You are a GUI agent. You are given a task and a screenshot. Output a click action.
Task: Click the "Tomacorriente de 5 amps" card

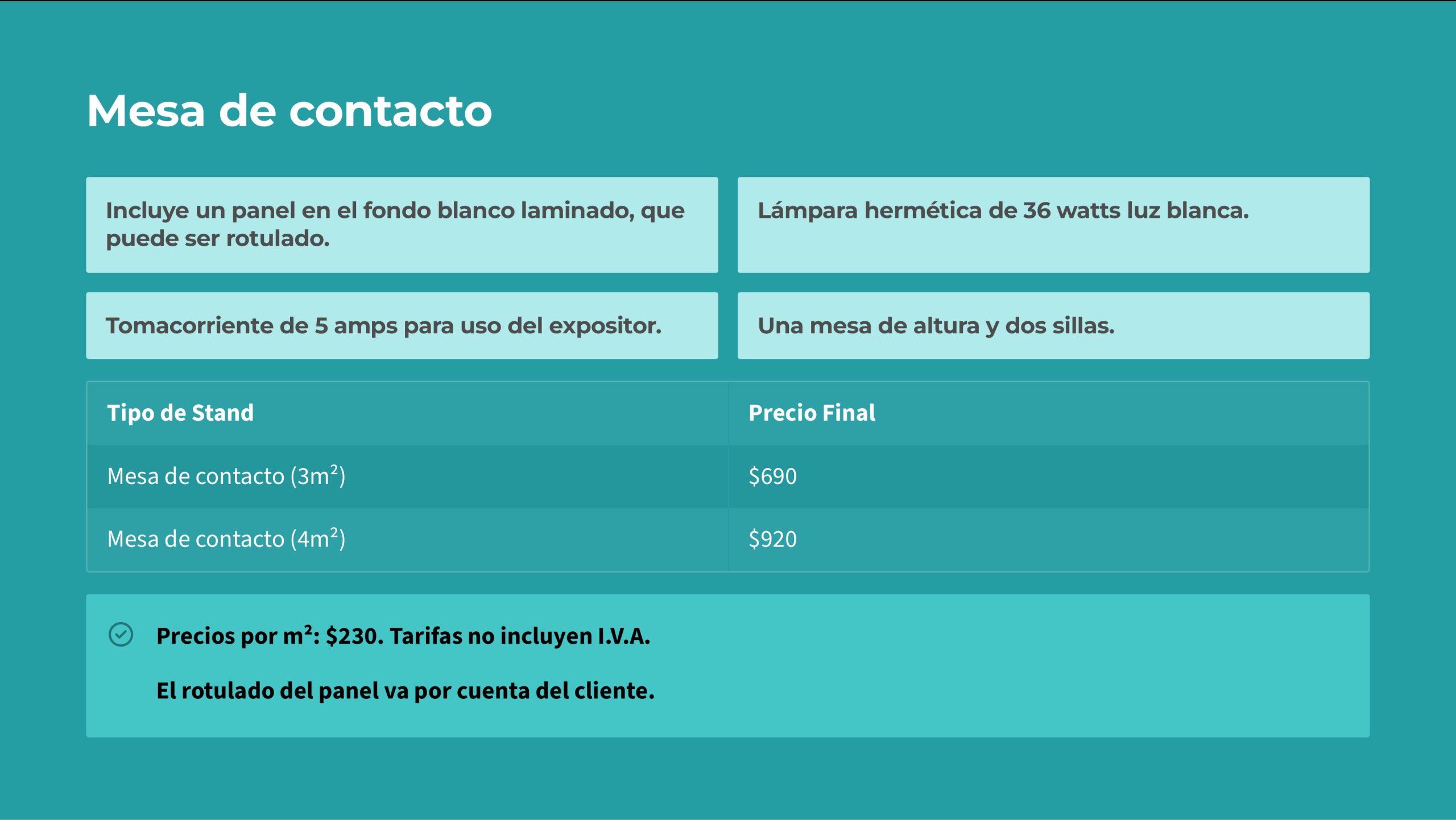click(x=402, y=325)
